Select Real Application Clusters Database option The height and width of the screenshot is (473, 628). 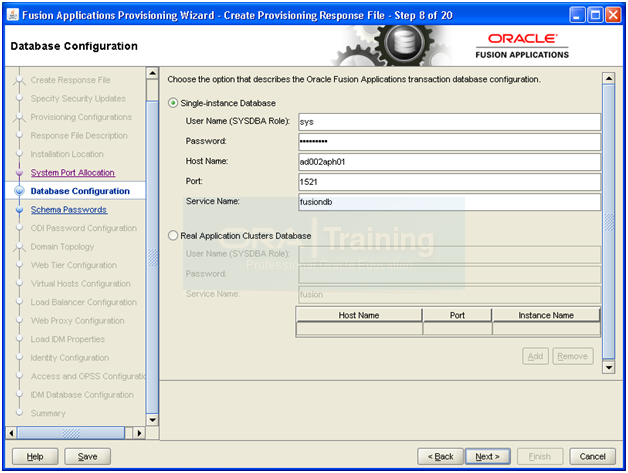[173, 235]
